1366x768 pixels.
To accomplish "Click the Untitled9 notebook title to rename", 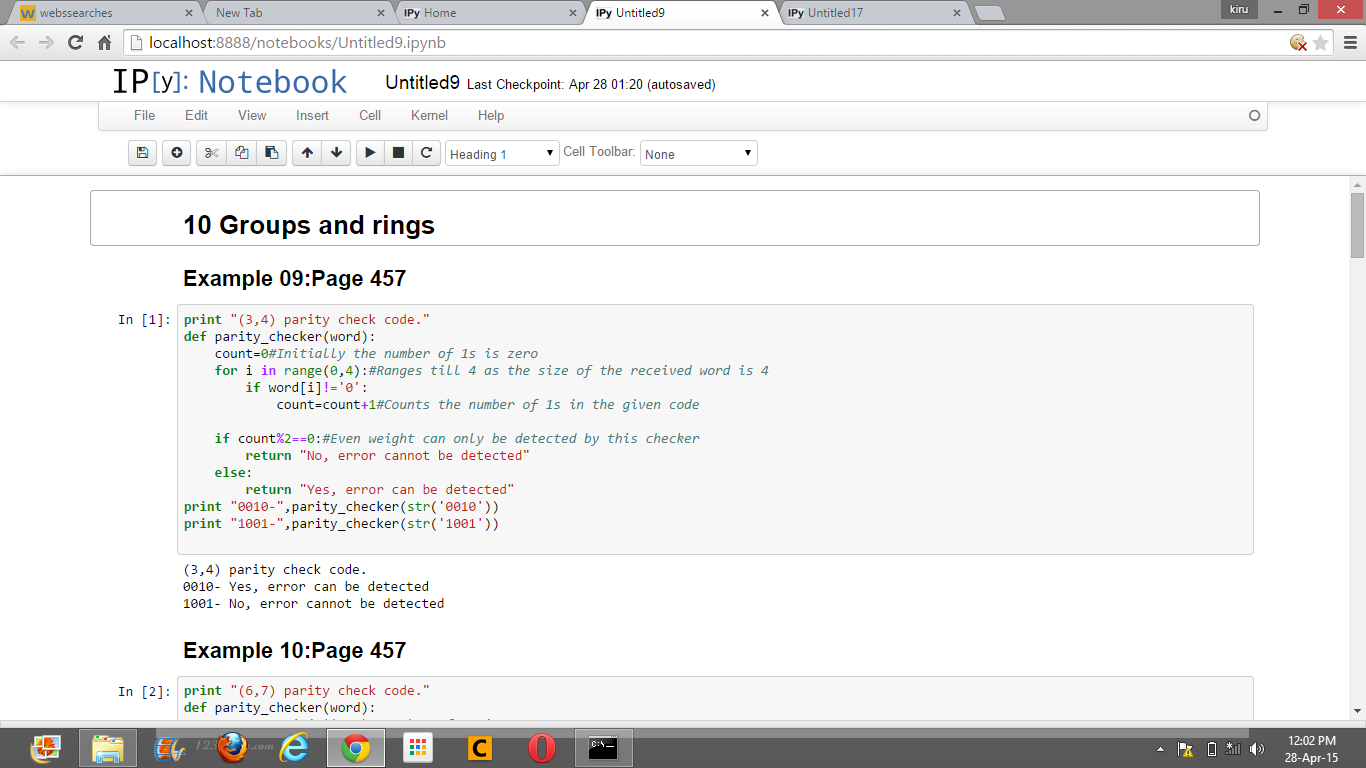I will (422, 83).
